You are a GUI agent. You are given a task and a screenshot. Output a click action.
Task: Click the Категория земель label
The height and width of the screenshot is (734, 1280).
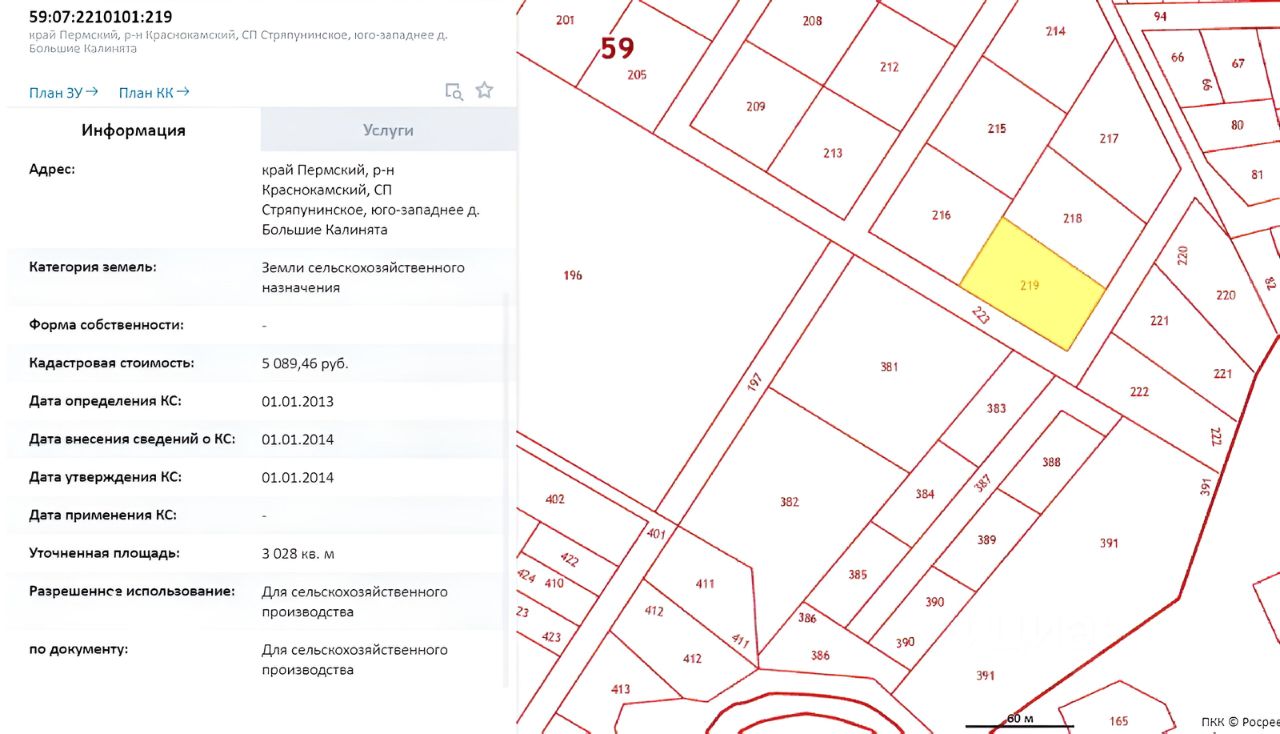[93, 267]
